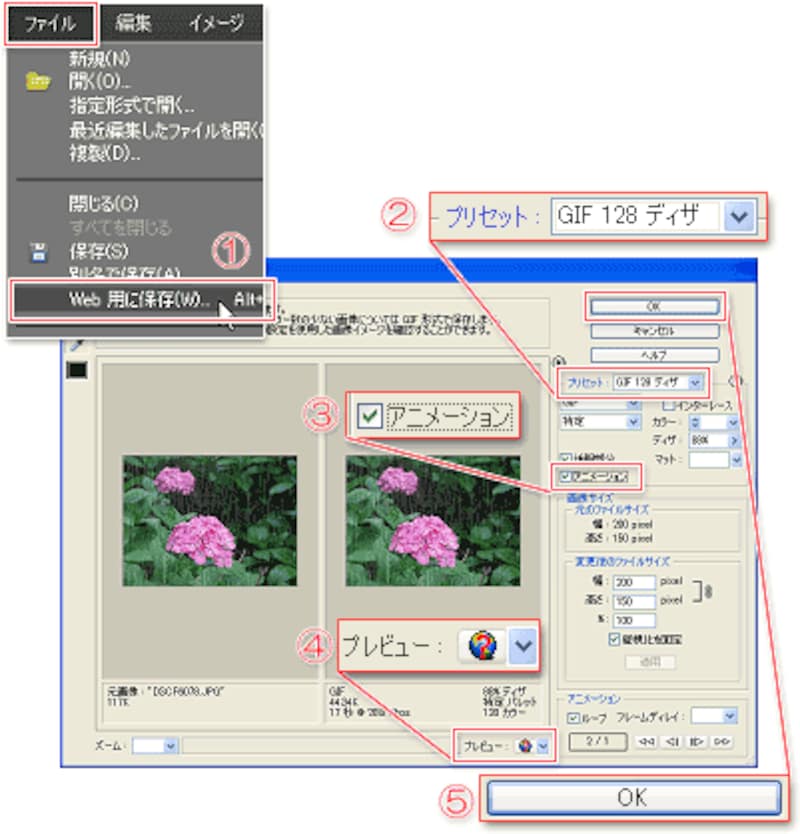Click the black foreground color swatch

pyautogui.click(x=77, y=370)
